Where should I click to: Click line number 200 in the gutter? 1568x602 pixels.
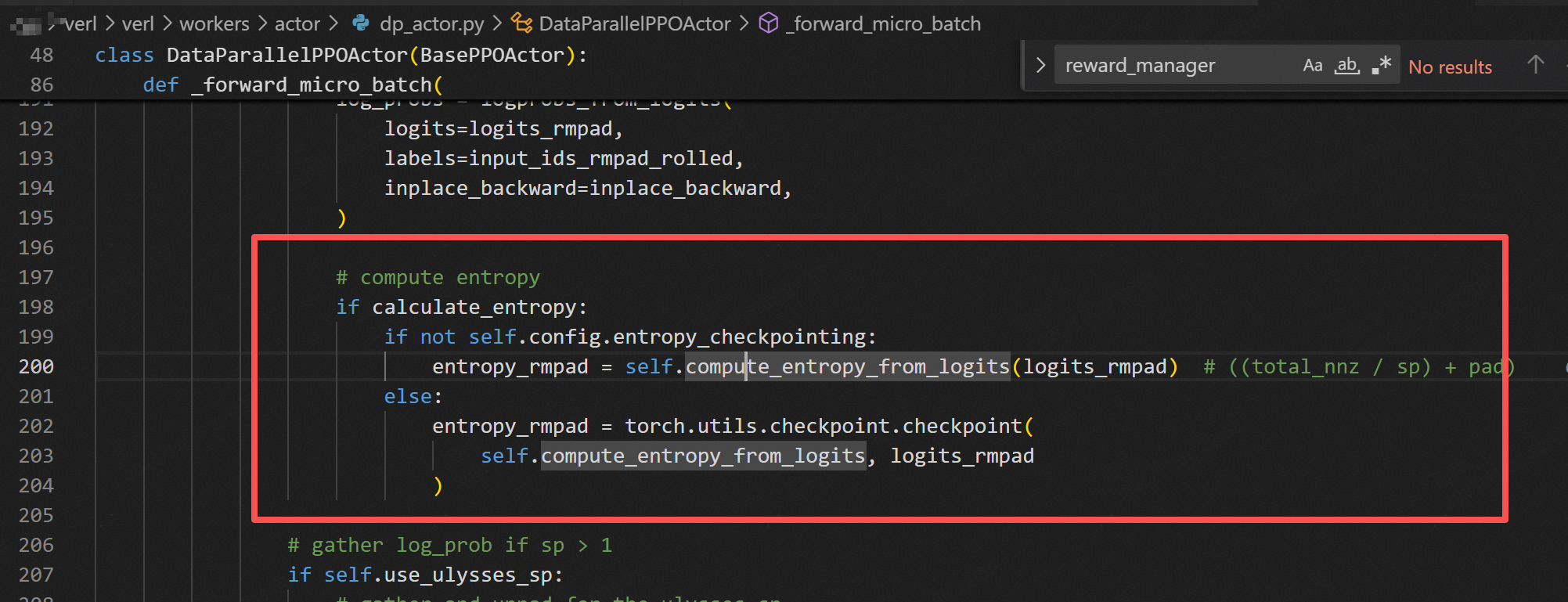[x=36, y=366]
